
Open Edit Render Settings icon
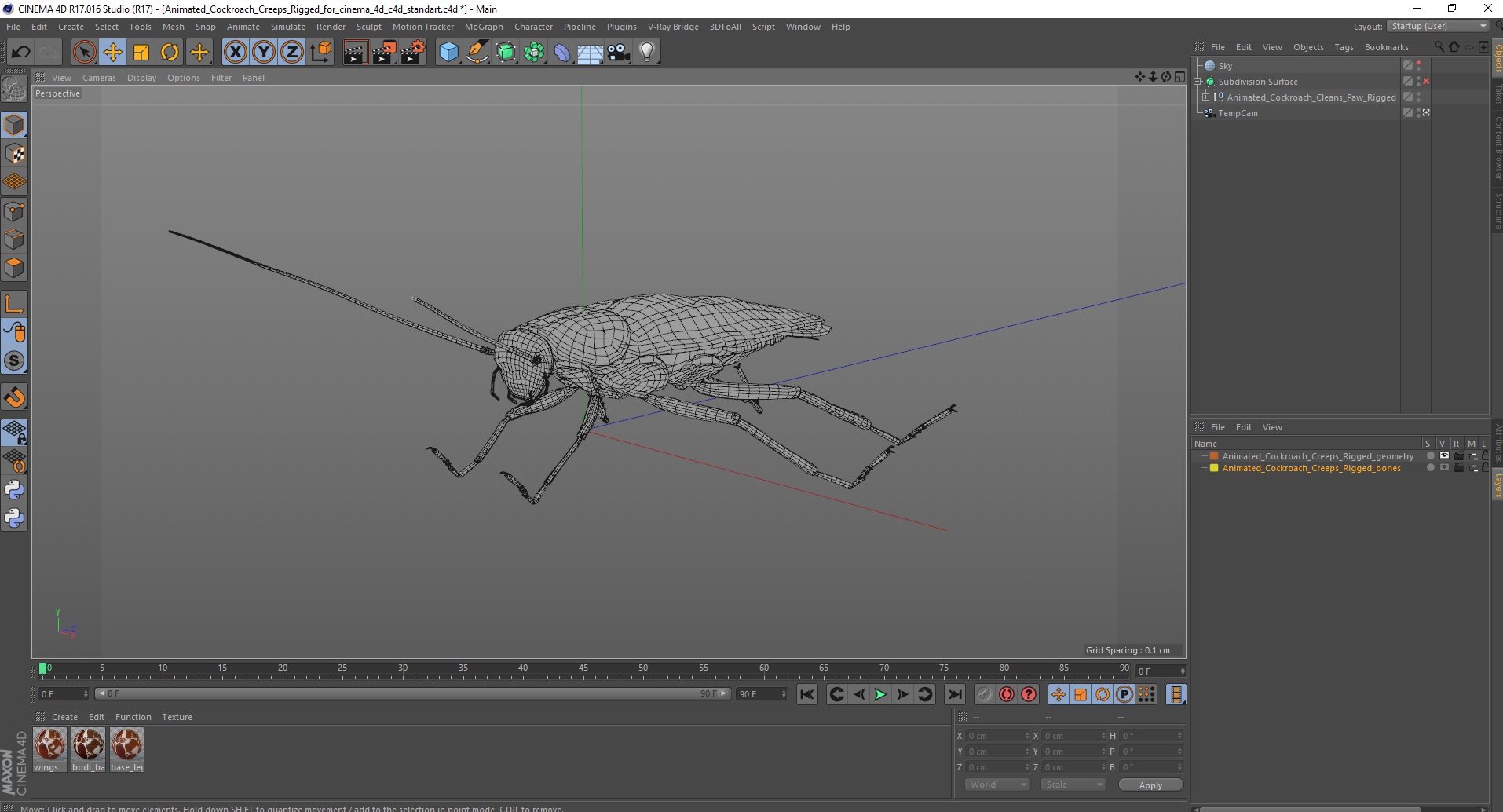[x=412, y=53]
